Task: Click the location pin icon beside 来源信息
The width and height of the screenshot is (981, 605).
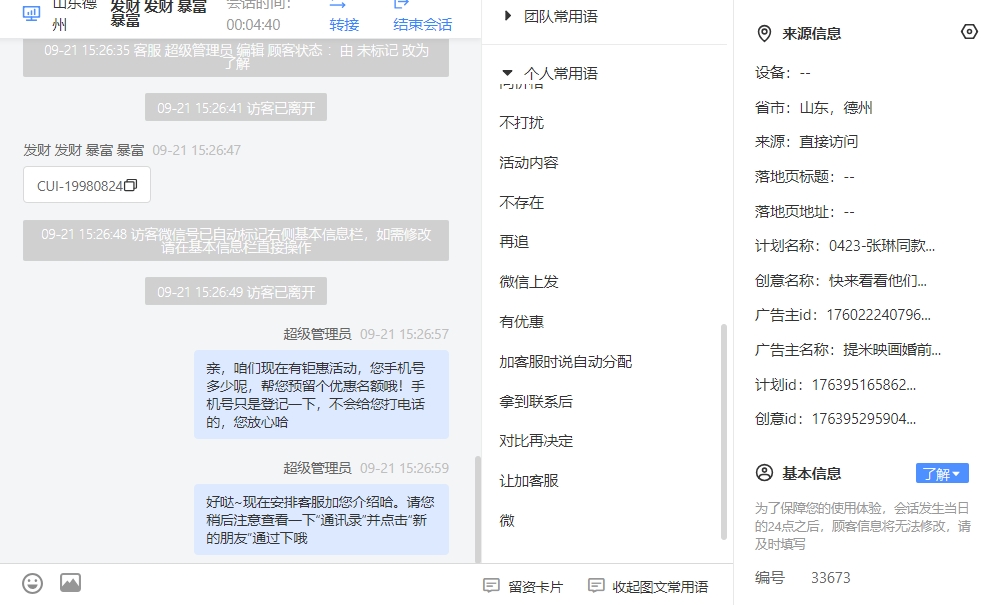Action: click(764, 33)
